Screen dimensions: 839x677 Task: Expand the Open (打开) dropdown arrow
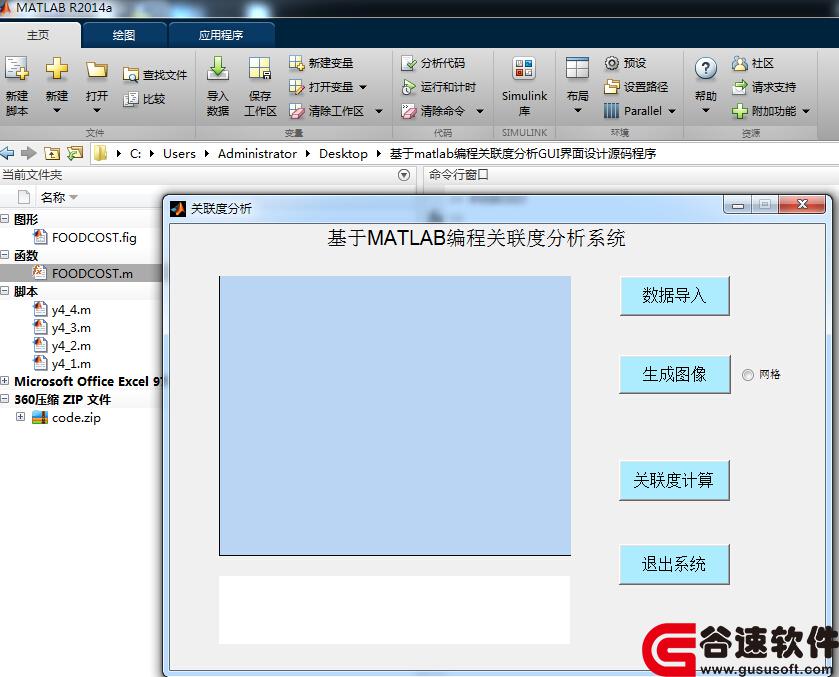(x=97, y=111)
